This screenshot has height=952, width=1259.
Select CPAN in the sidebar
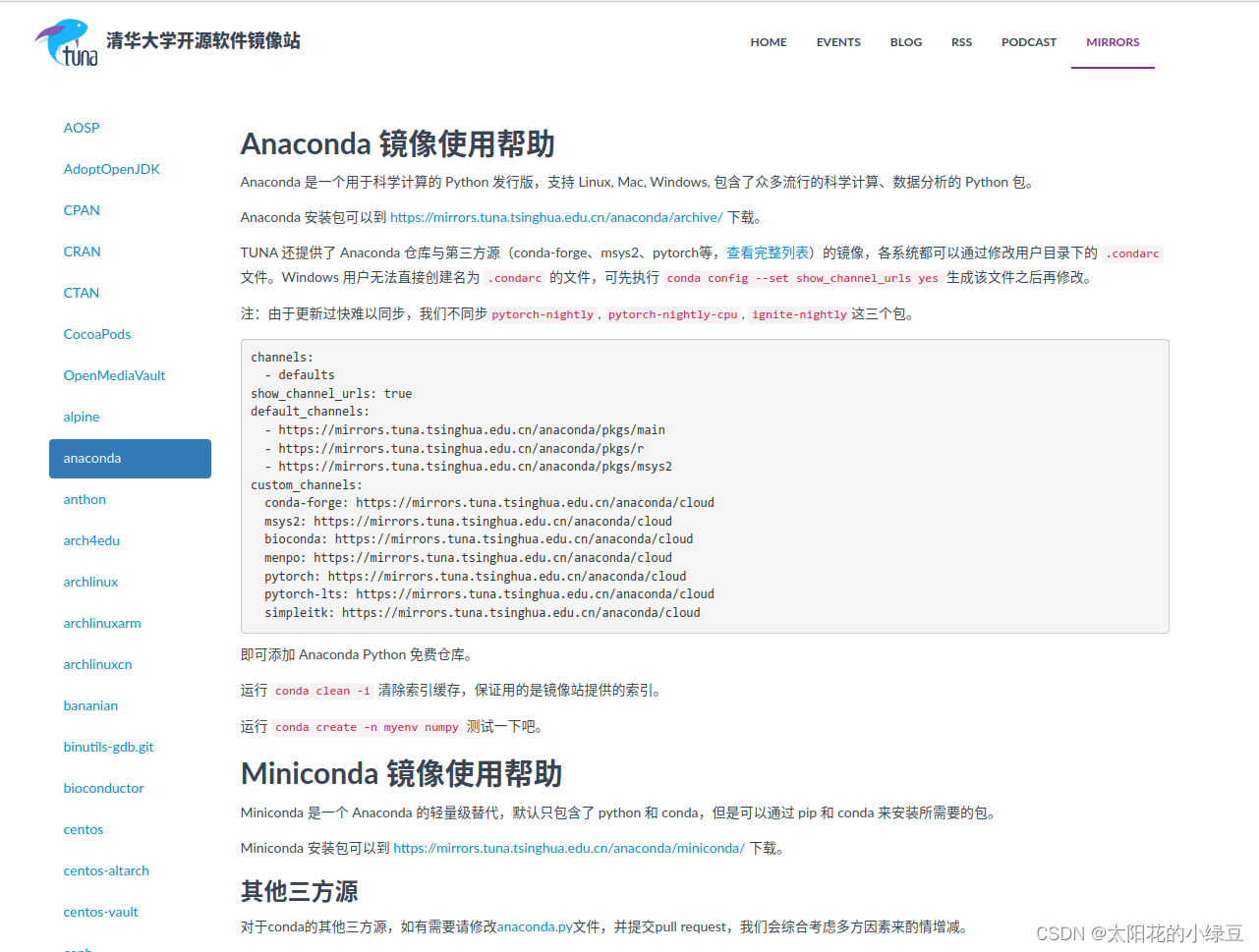pyautogui.click(x=82, y=210)
